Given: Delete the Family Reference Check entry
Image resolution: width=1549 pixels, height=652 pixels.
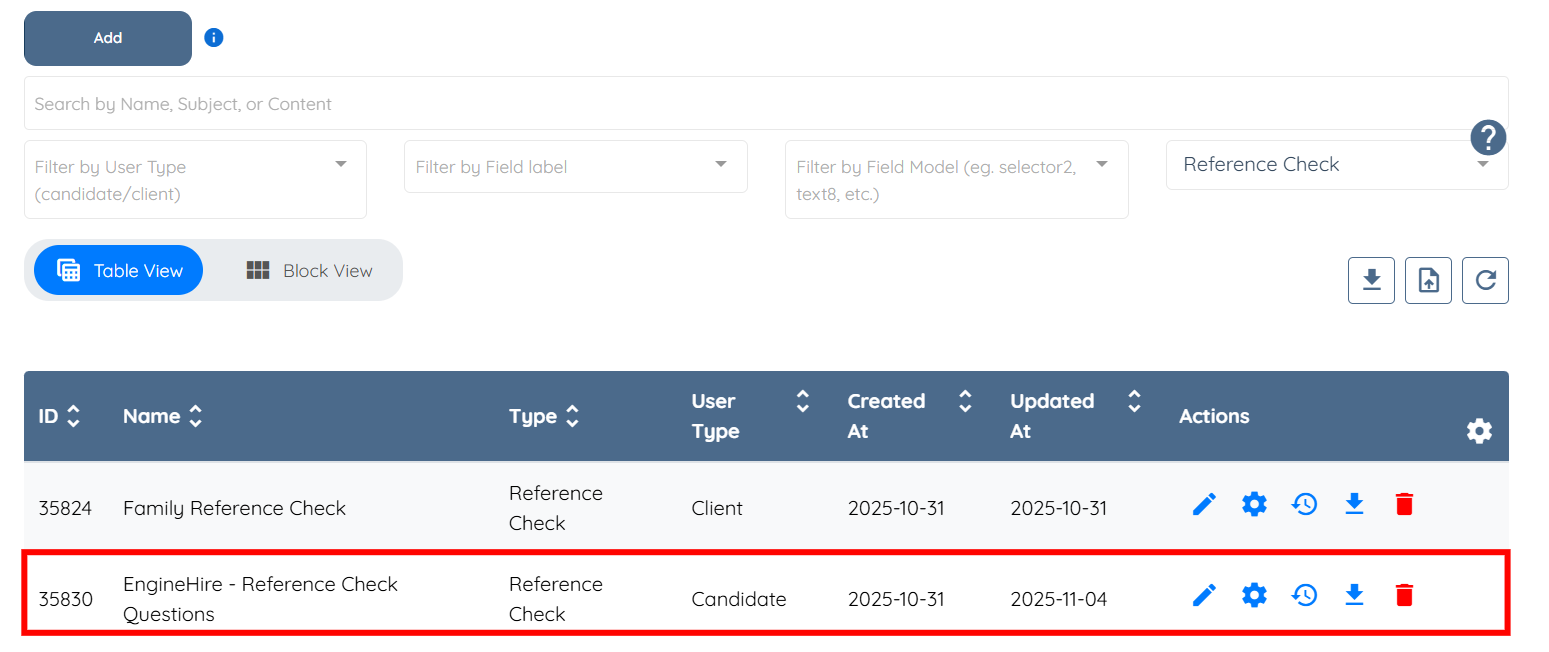Looking at the screenshot, I should 1404,505.
